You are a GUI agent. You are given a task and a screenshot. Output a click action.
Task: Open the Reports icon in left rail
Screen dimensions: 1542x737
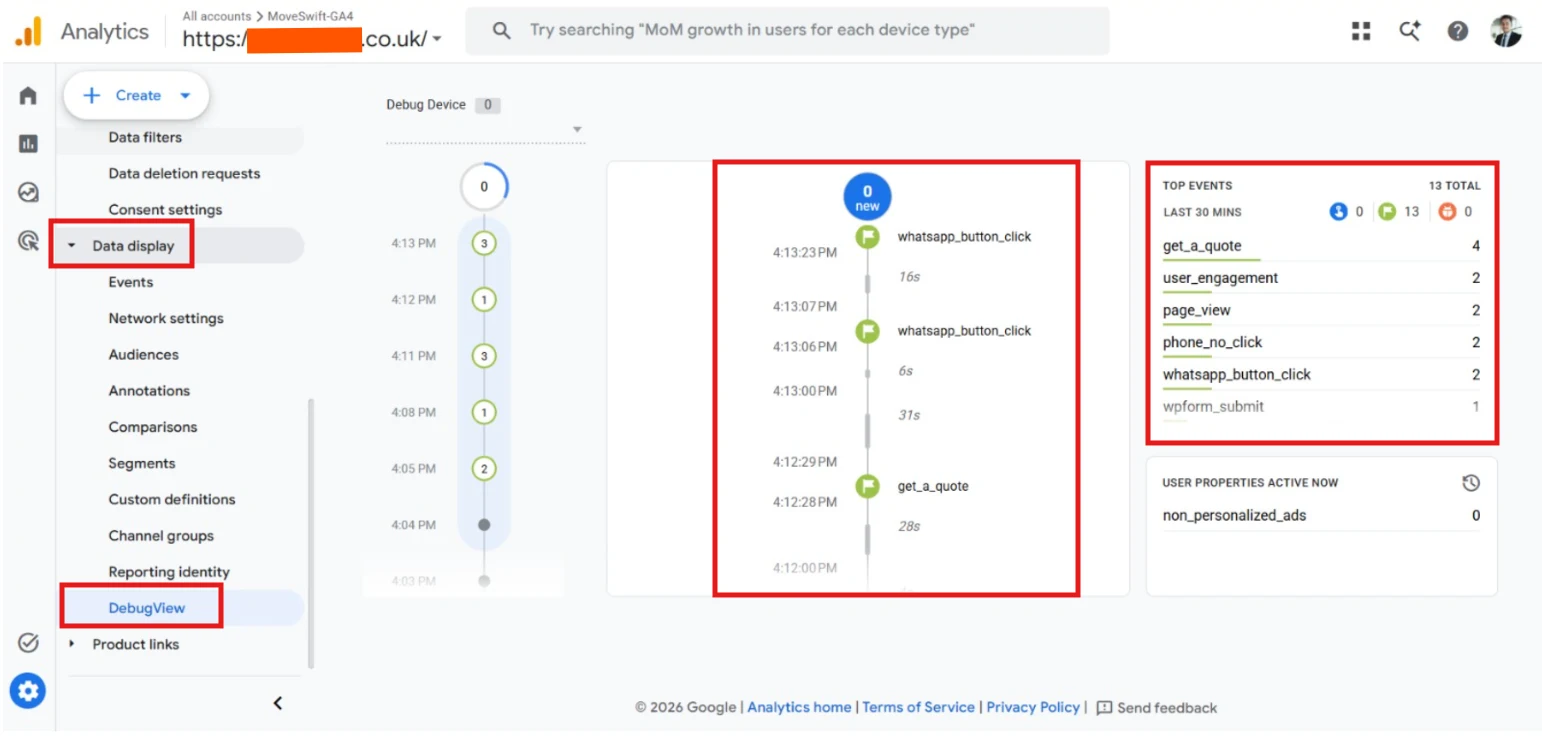28,144
